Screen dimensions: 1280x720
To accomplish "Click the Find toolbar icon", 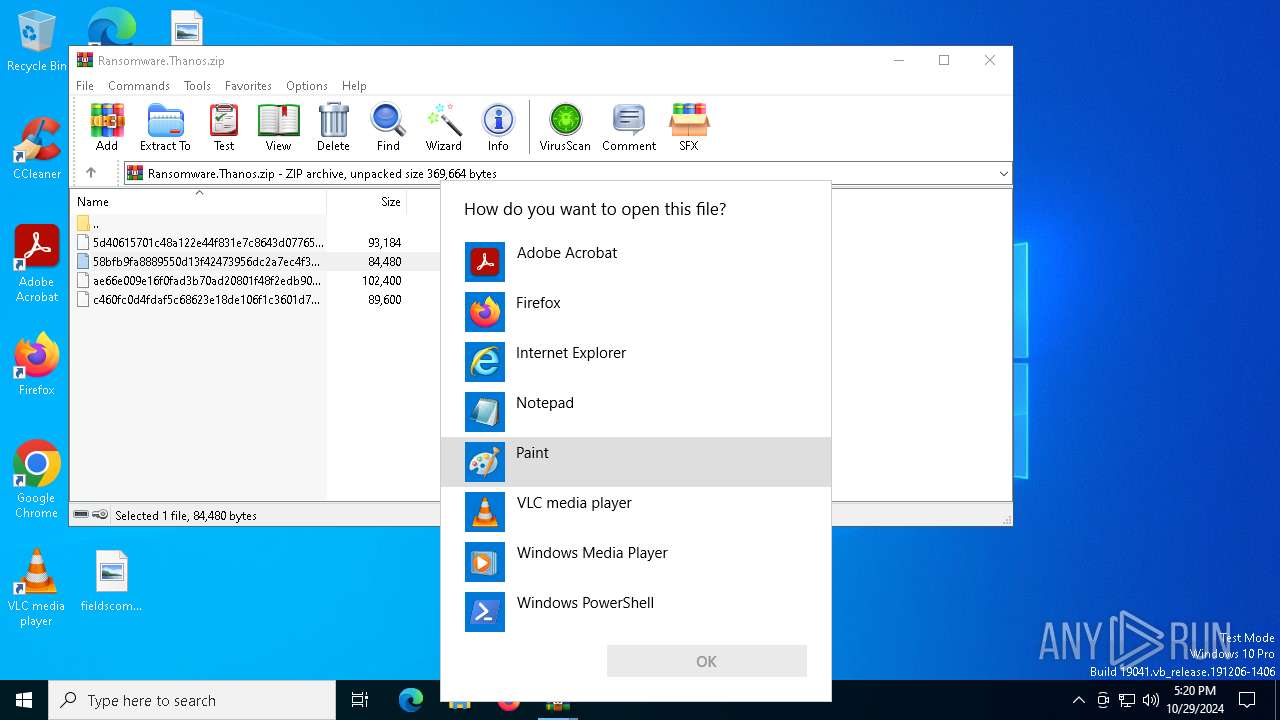I will click(x=388, y=127).
